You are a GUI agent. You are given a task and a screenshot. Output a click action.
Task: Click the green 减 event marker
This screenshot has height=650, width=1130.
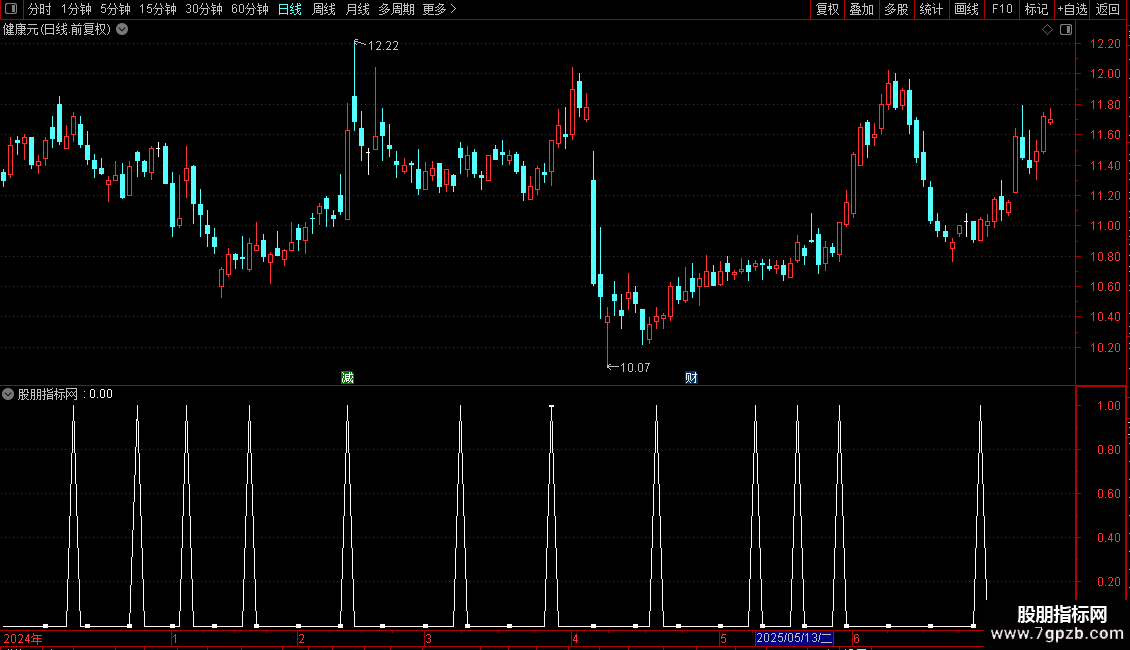(x=347, y=378)
